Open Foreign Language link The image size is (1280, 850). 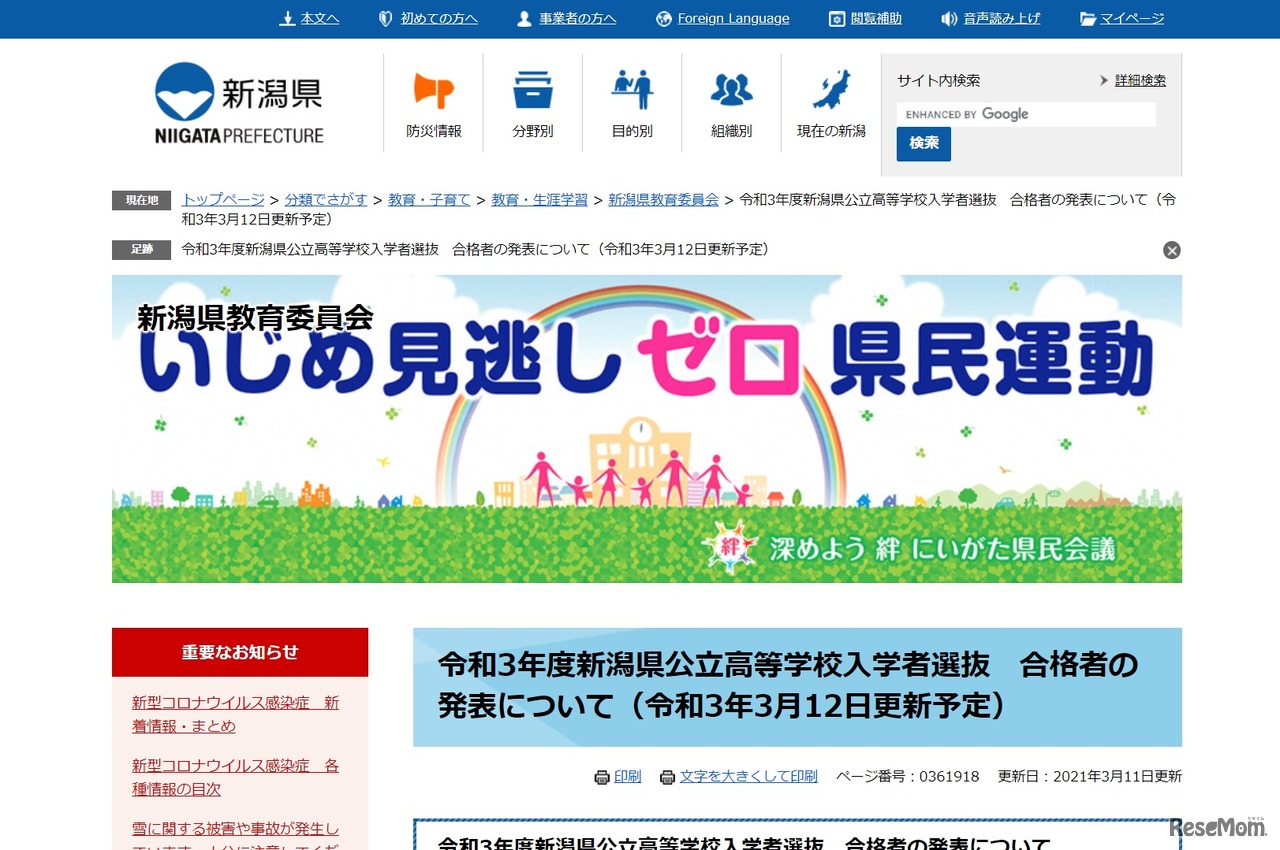point(733,19)
